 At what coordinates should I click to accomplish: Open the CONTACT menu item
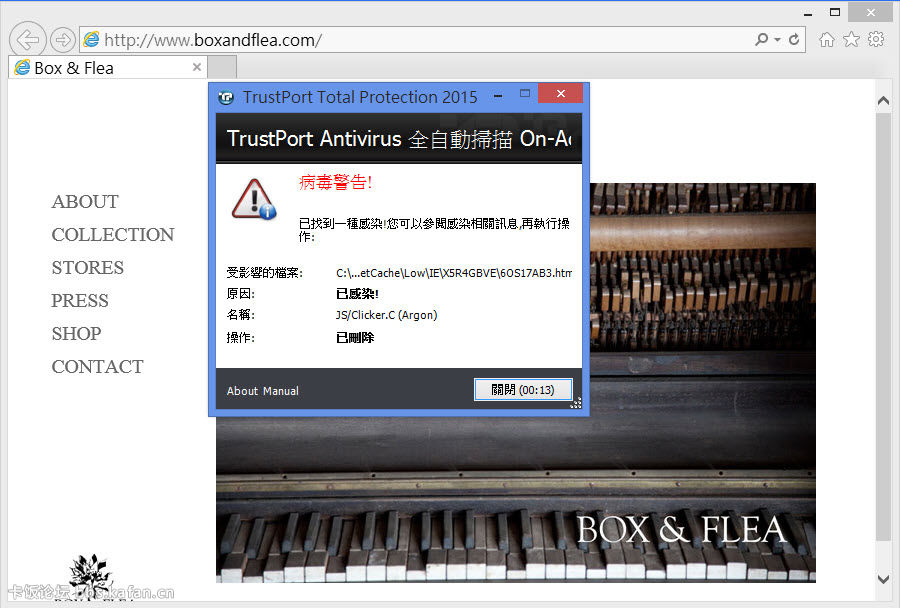coord(97,367)
